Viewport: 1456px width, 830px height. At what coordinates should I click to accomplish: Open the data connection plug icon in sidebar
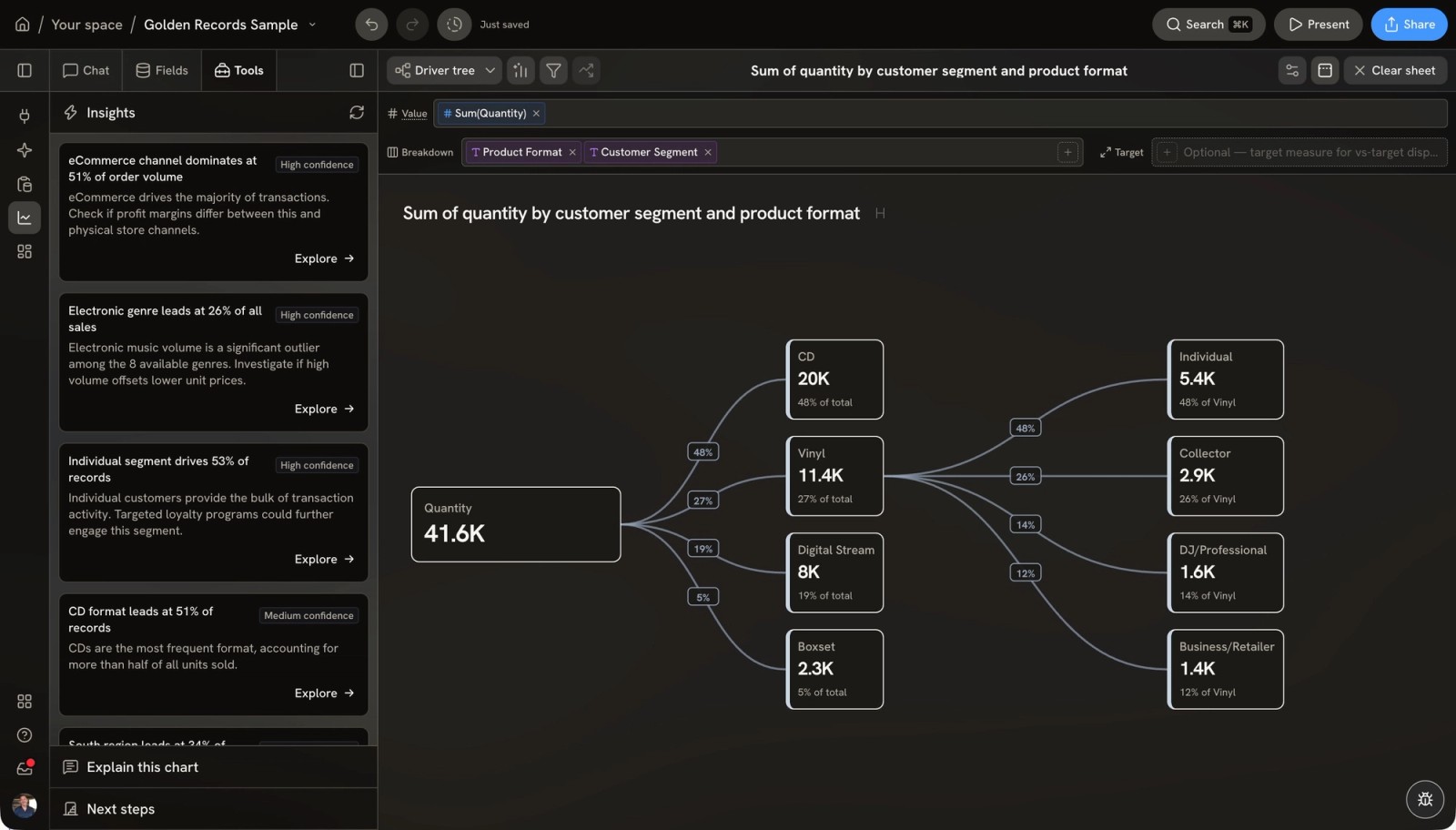click(25, 116)
